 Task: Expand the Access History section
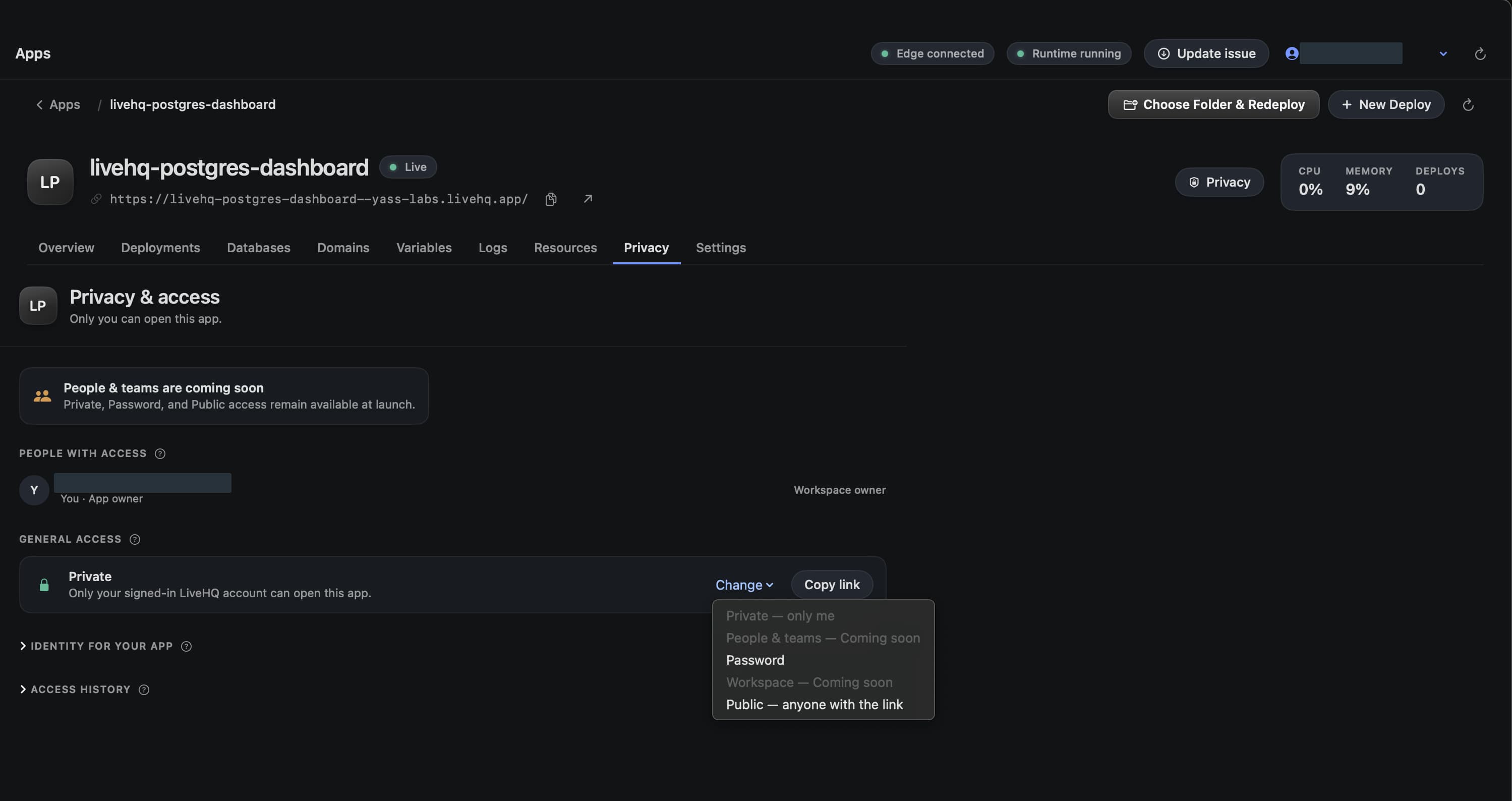click(x=75, y=690)
